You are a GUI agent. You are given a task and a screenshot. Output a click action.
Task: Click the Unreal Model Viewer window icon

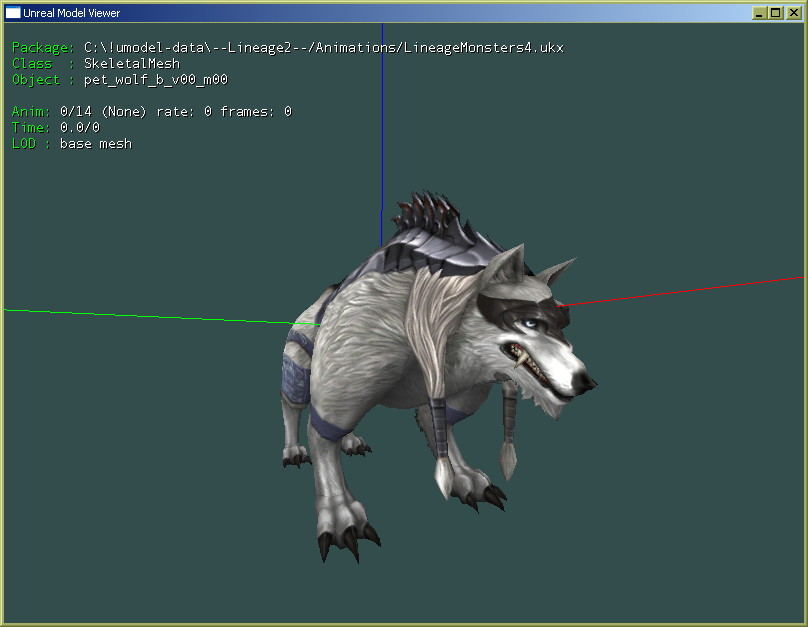click(x=13, y=13)
